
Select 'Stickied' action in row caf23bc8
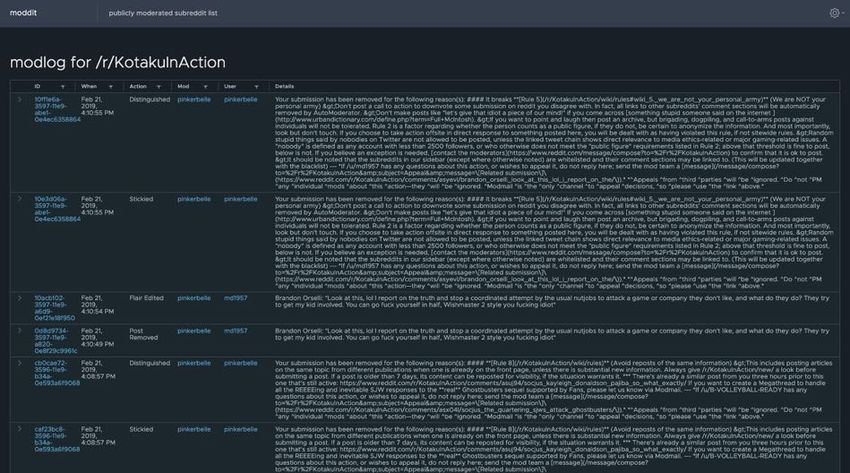pyautogui.click(x=141, y=430)
